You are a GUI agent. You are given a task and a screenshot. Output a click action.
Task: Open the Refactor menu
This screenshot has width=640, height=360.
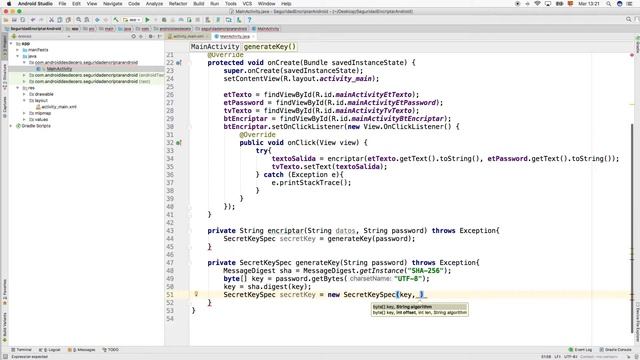[x=178, y=4]
